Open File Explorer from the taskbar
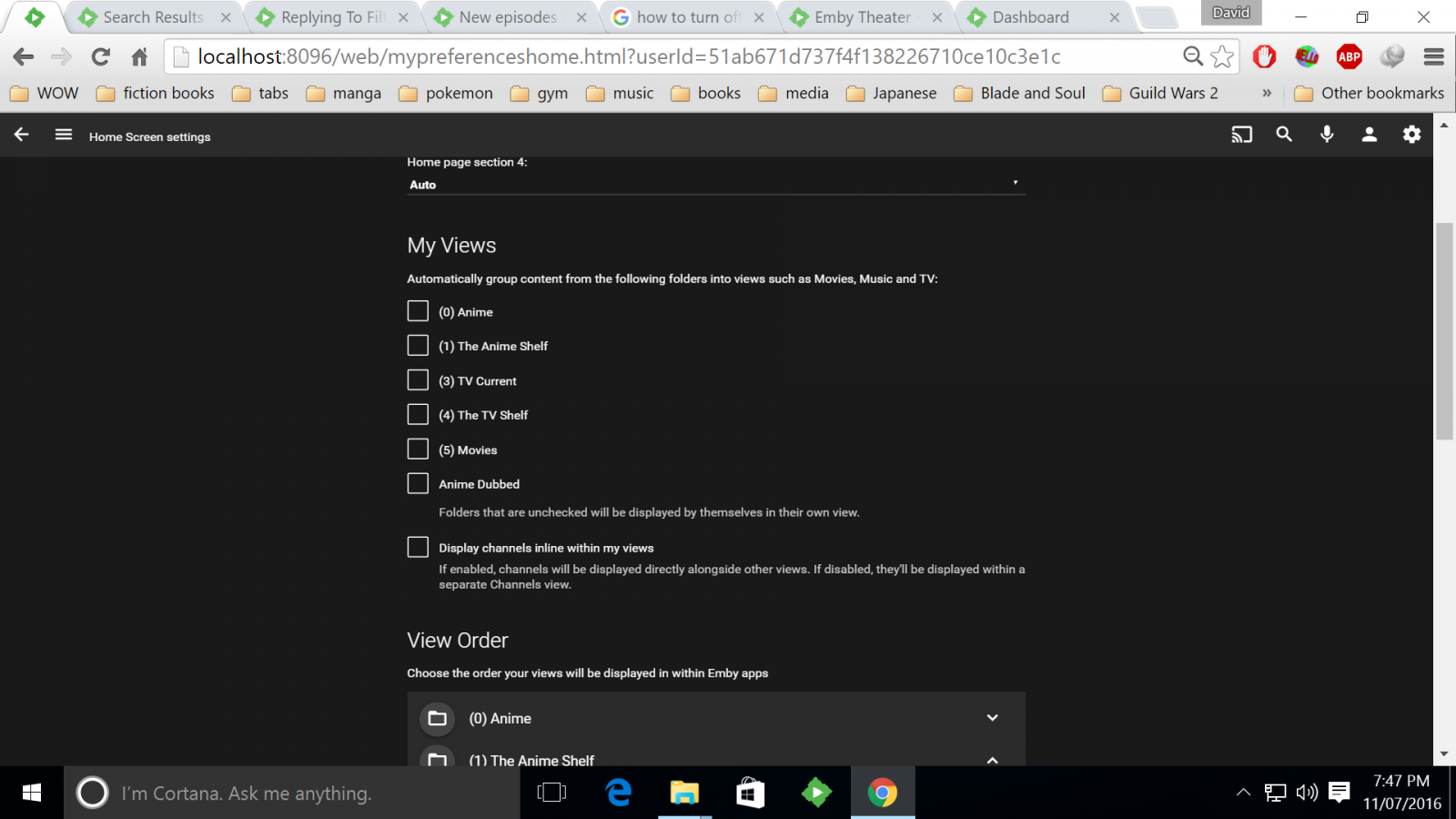 tap(684, 793)
